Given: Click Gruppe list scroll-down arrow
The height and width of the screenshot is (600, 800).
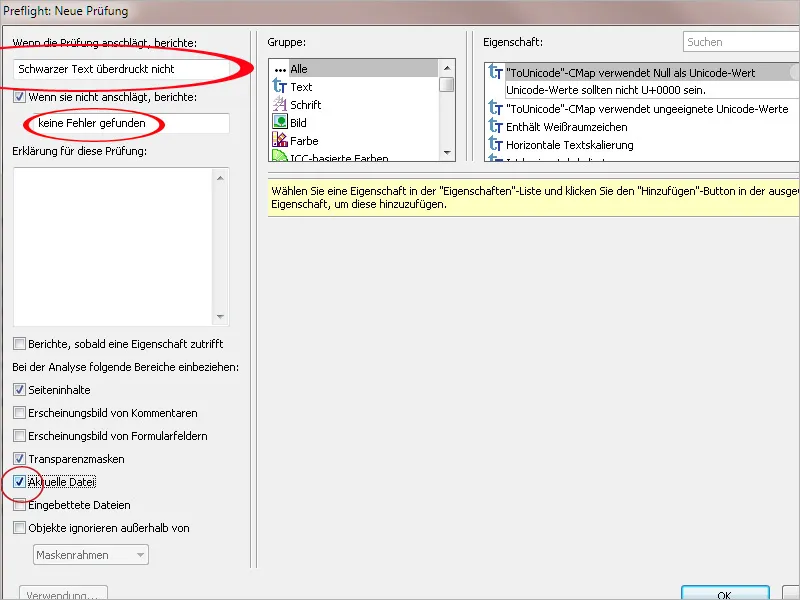Looking at the screenshot, I should pyautogui.click(x=447, y=153).
